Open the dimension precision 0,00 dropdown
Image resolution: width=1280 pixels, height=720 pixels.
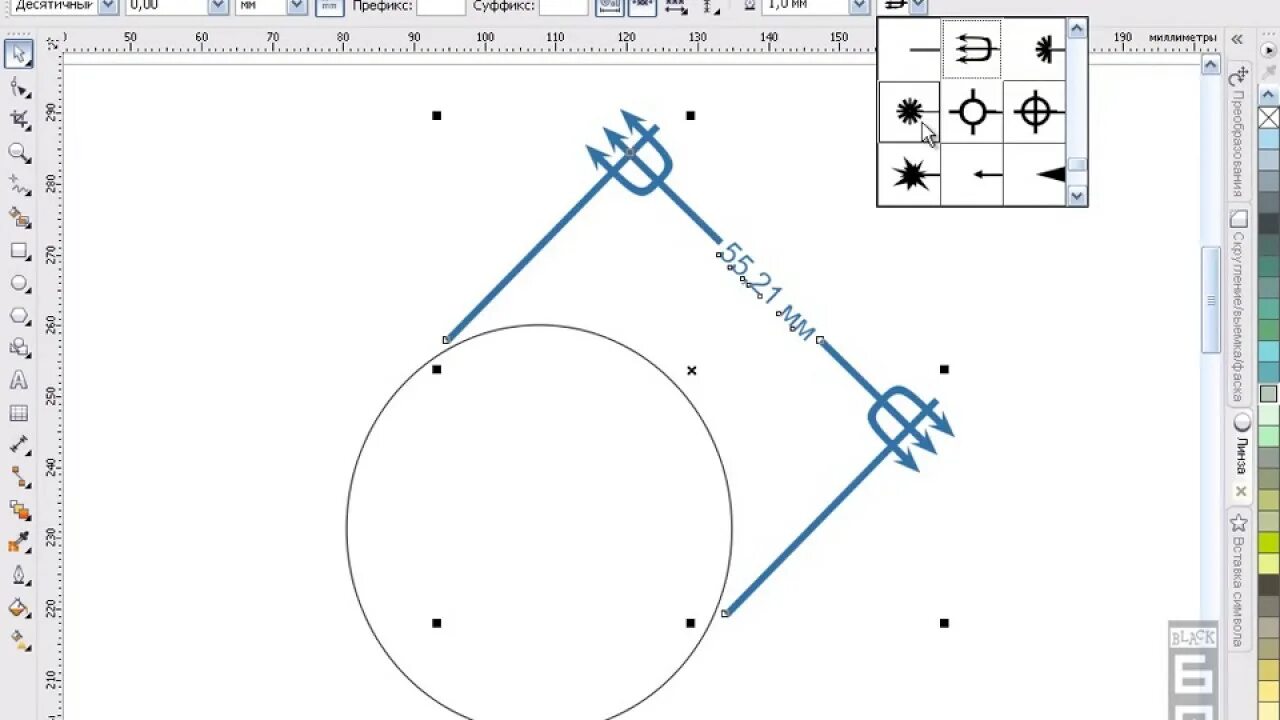point(218,6)
